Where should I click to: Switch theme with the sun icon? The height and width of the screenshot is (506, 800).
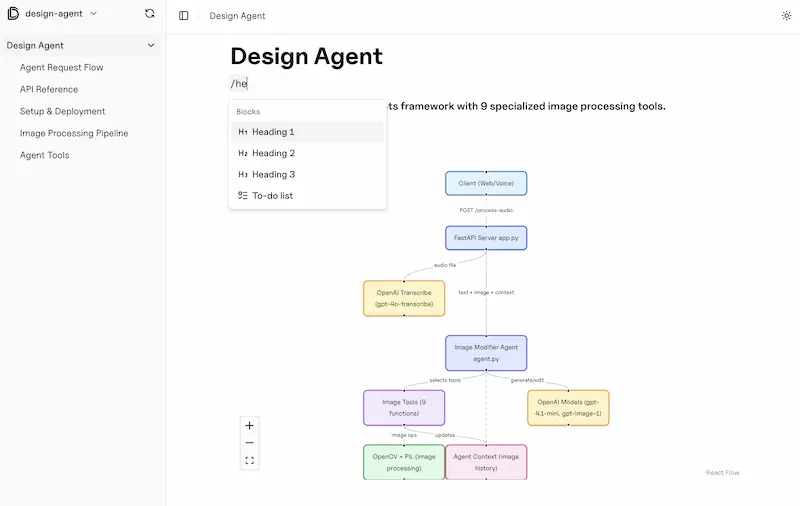tap(786, 16)
